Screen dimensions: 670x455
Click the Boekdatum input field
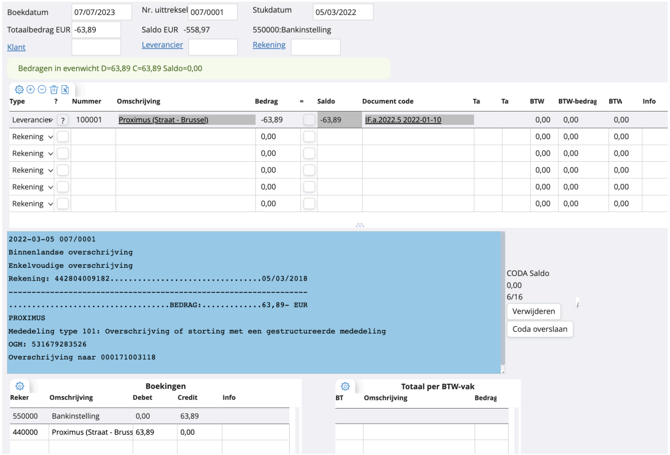click(x=102, y=13)
